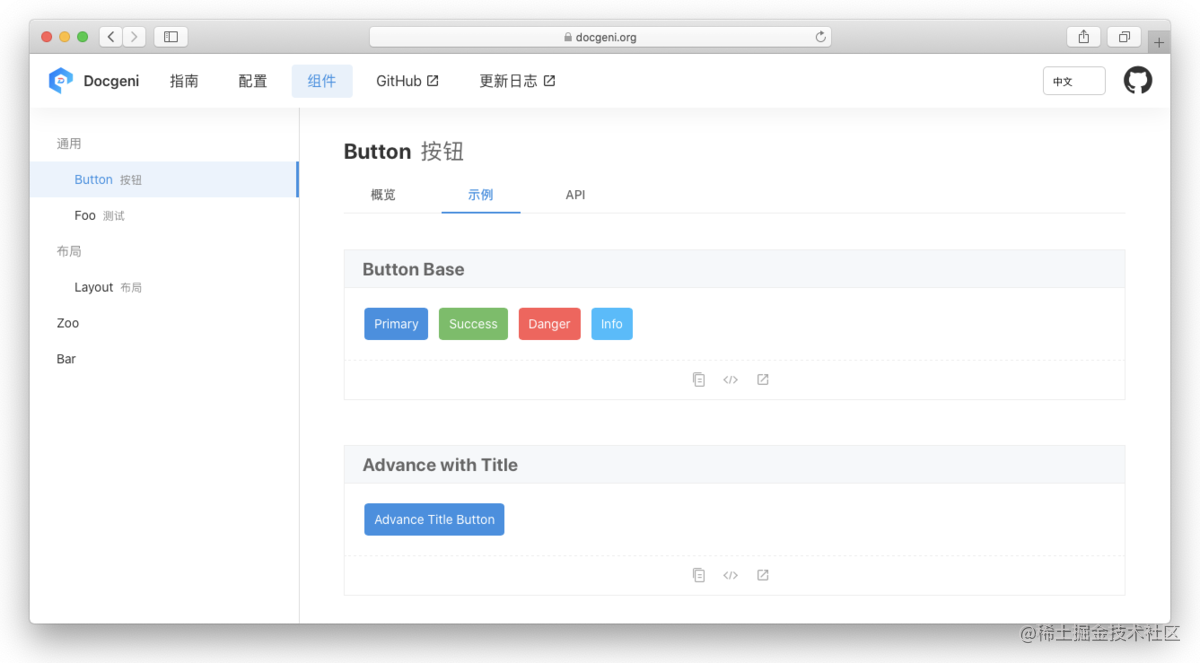Open the 中文 language dropdown
1200x663 pixels.
pyautogui.click(x=1074, y=81)
